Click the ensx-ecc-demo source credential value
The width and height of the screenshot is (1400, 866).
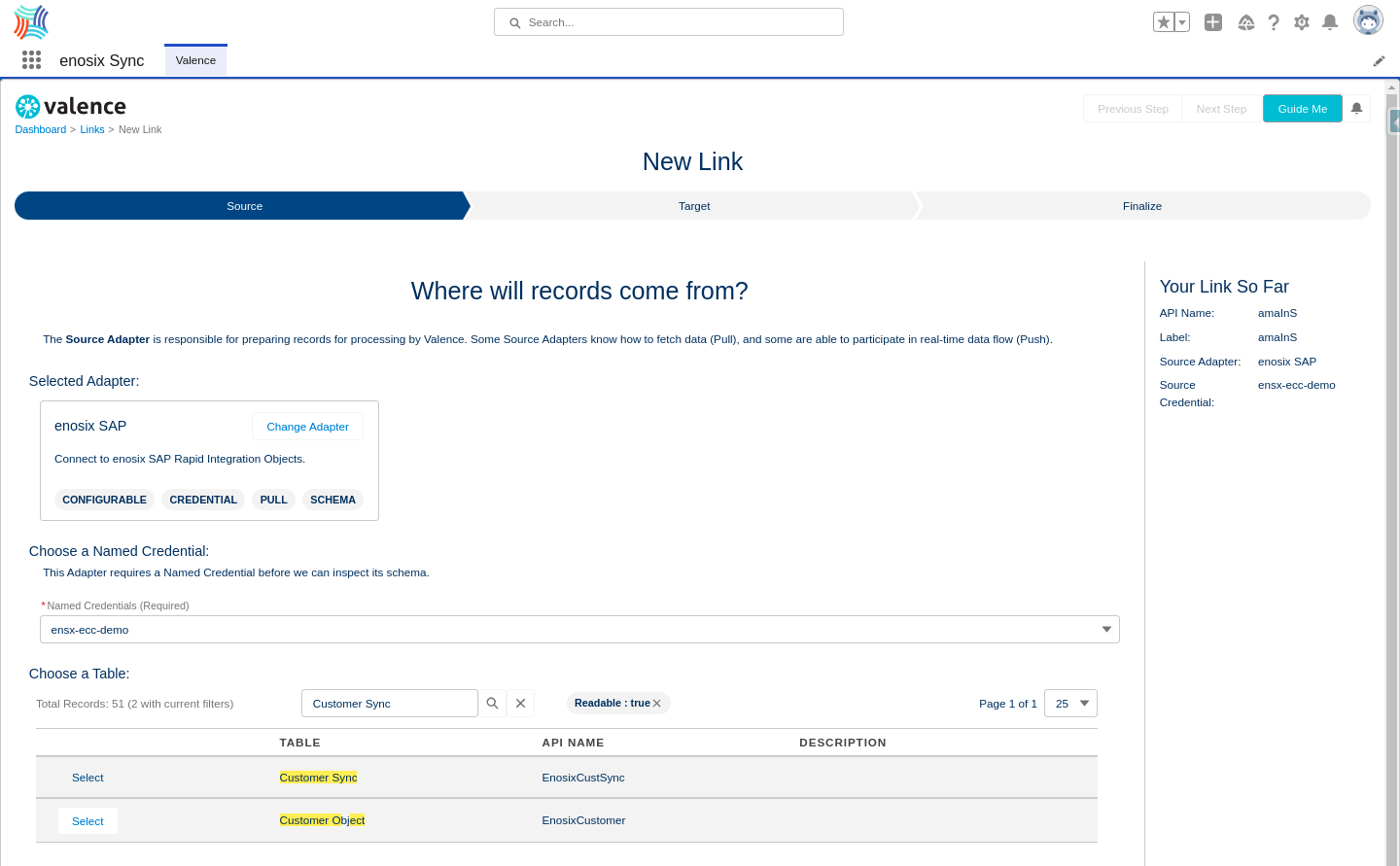coord(1297,385)
